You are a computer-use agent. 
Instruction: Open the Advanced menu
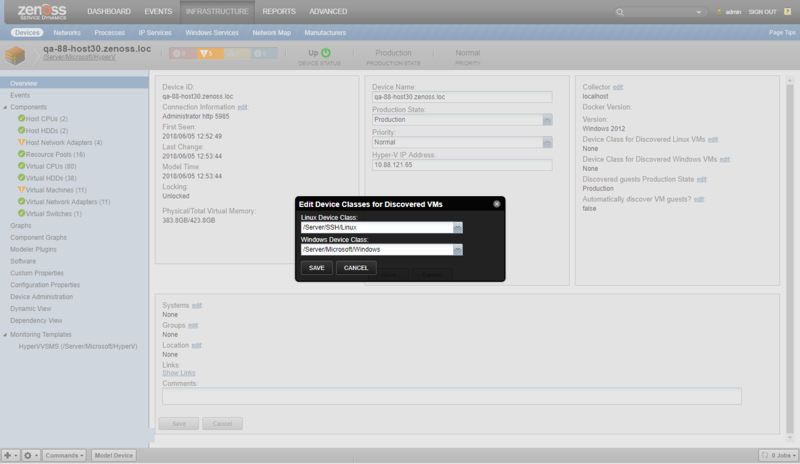point(328,11)
